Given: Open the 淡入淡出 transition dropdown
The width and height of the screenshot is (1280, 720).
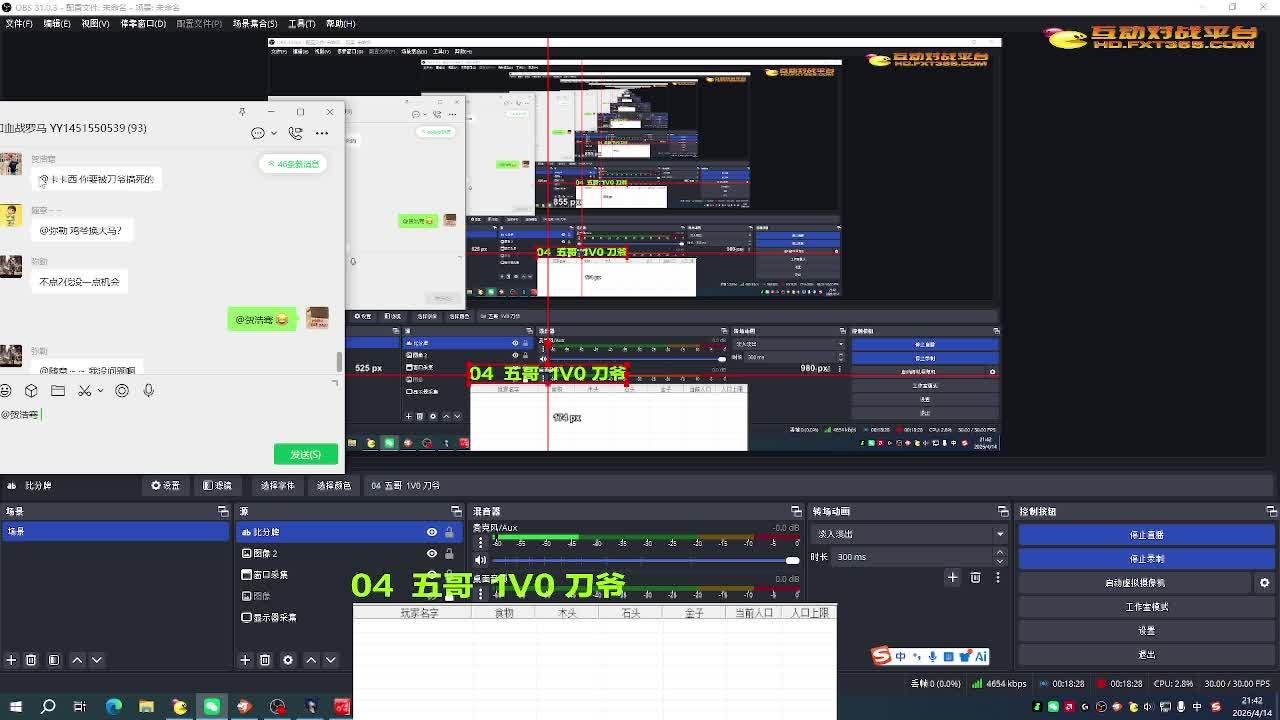Looking at the screenshot, I should pos(909,534).
